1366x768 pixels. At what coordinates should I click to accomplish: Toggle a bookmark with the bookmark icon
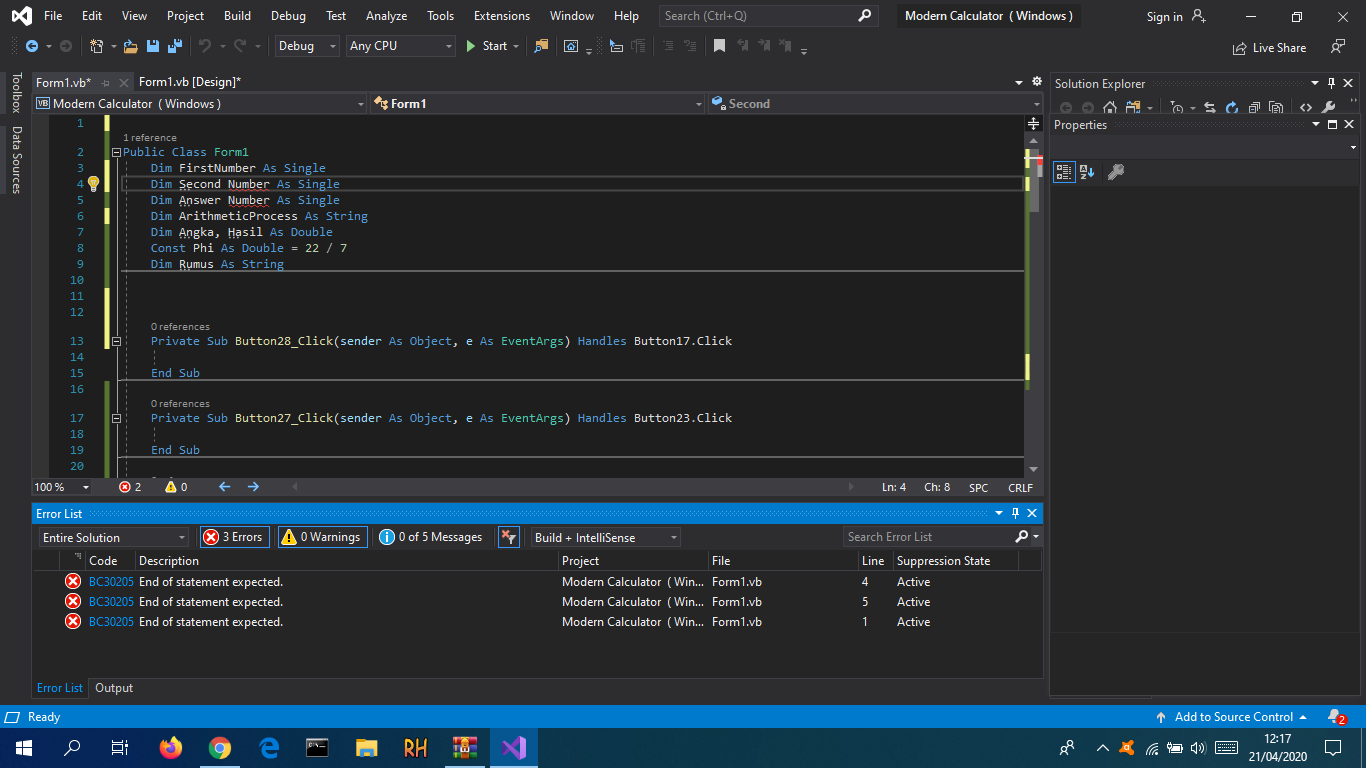click(x=719, y=46)
